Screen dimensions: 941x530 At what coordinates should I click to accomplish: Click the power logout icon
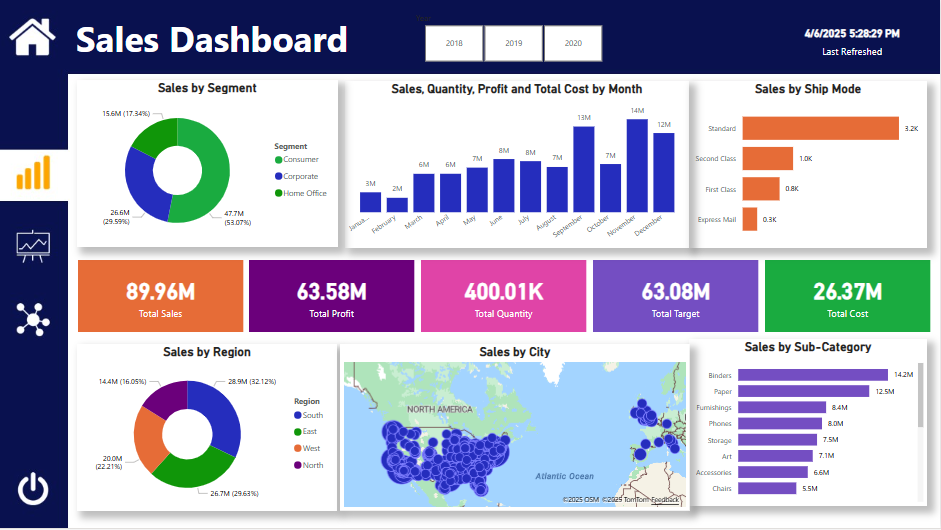33,489
